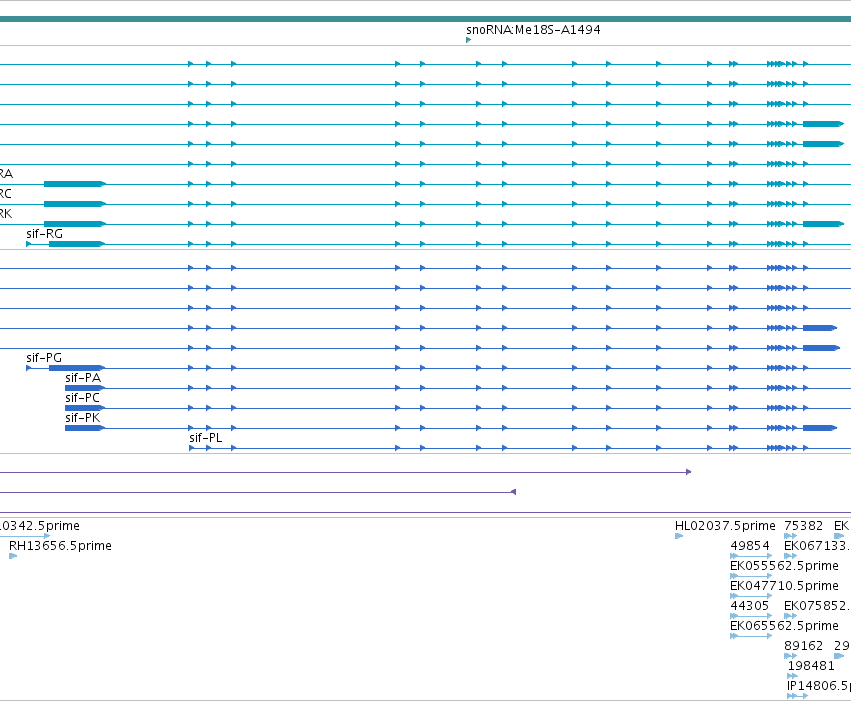Click the thick teal gene span bar at top
The image size is (851, 701).
pos(426,19)
